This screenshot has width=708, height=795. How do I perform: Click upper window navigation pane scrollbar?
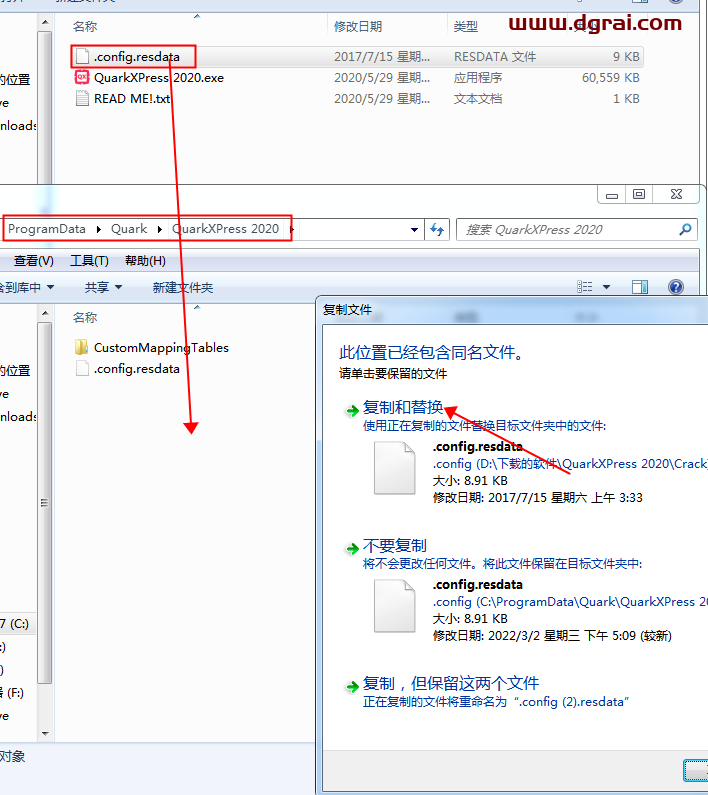pos(45,106)
